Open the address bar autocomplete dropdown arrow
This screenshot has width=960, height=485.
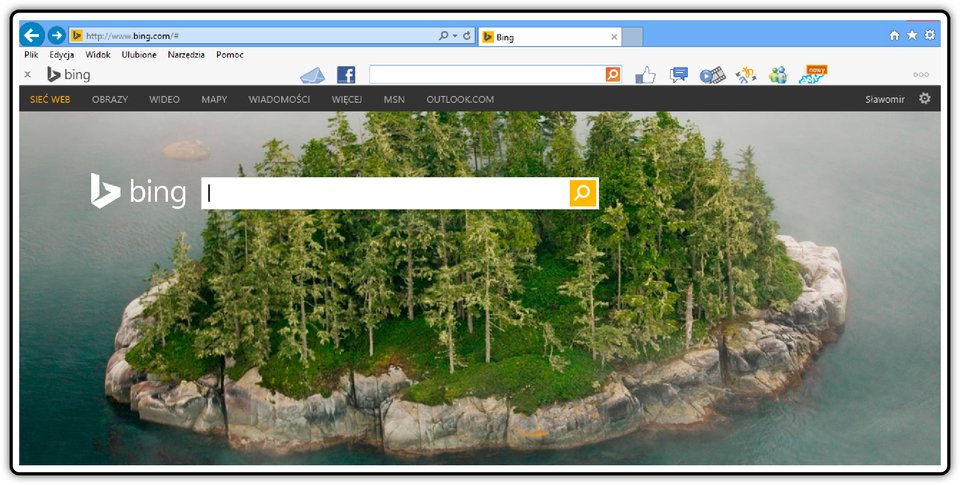[455, 36]
